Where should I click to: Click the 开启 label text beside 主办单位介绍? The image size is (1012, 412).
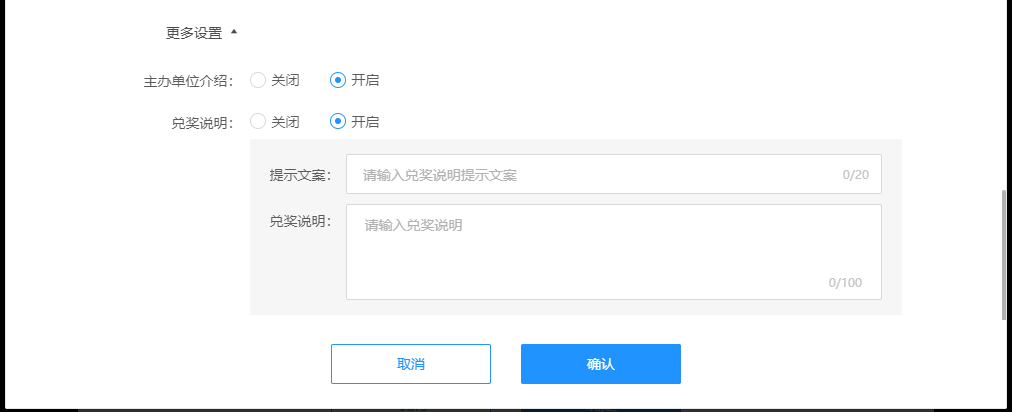tap(365, 81)
